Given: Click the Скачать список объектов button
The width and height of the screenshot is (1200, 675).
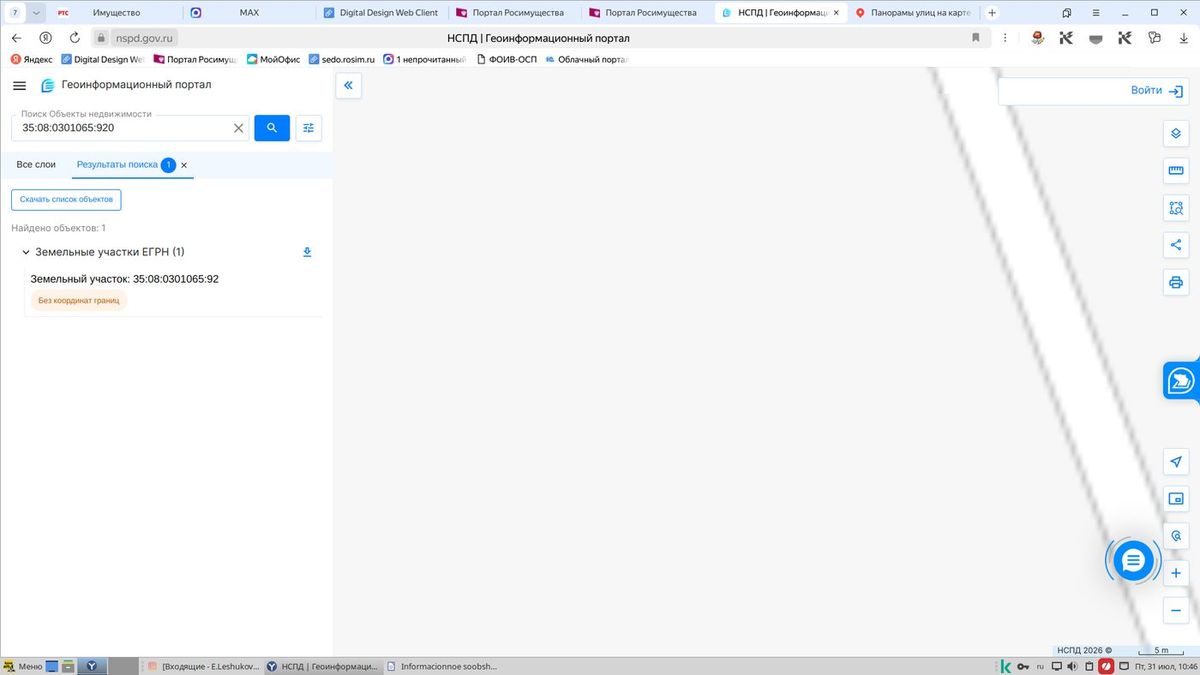Looking at the screenshot, I should pyautogui.click(x=66, y=200).
